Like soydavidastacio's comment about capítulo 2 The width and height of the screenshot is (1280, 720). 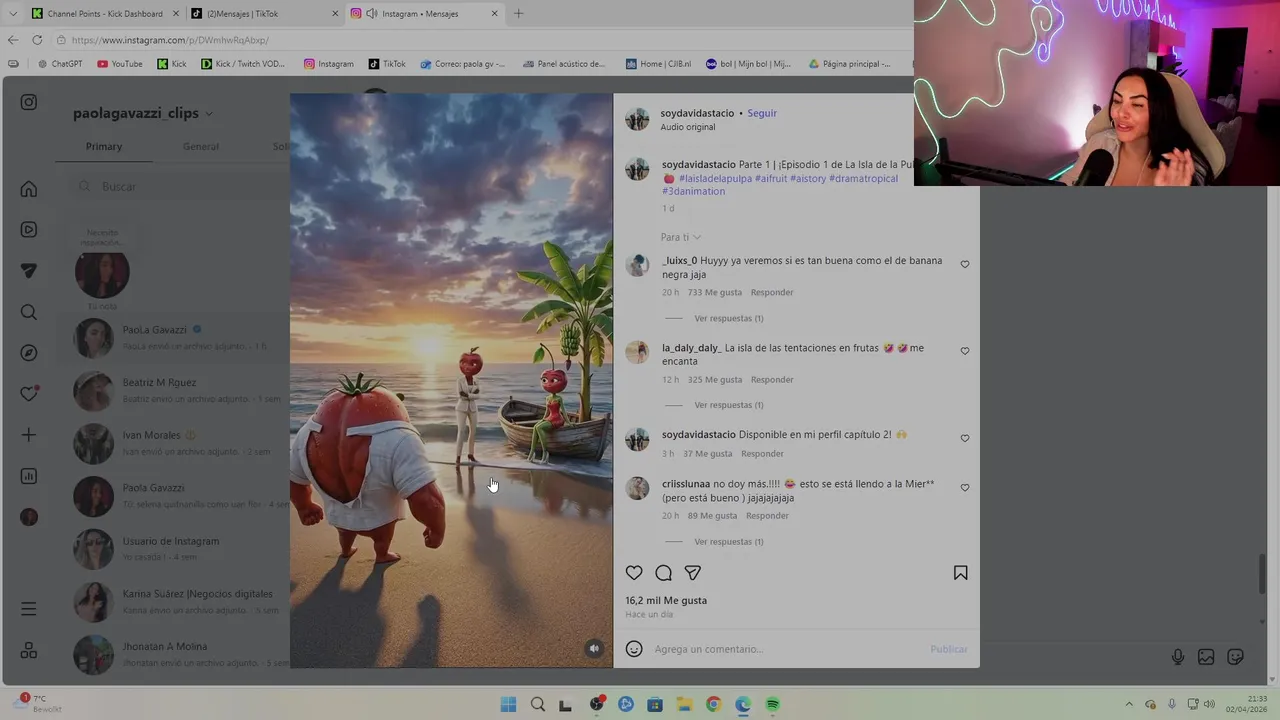tap(965, 438)
